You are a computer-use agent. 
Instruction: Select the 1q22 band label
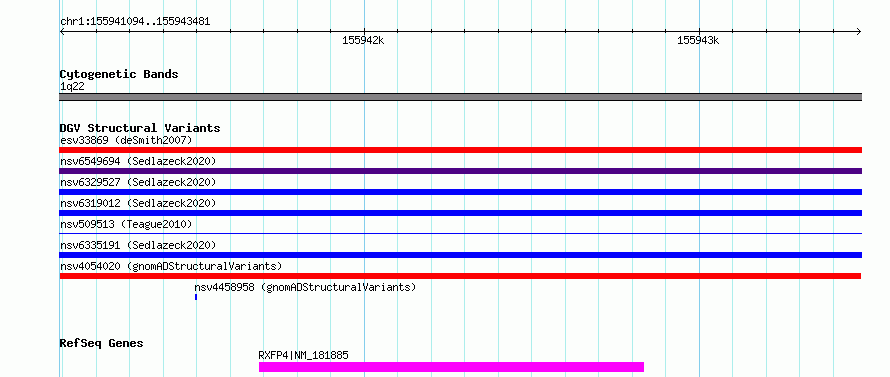click(72, 87)
